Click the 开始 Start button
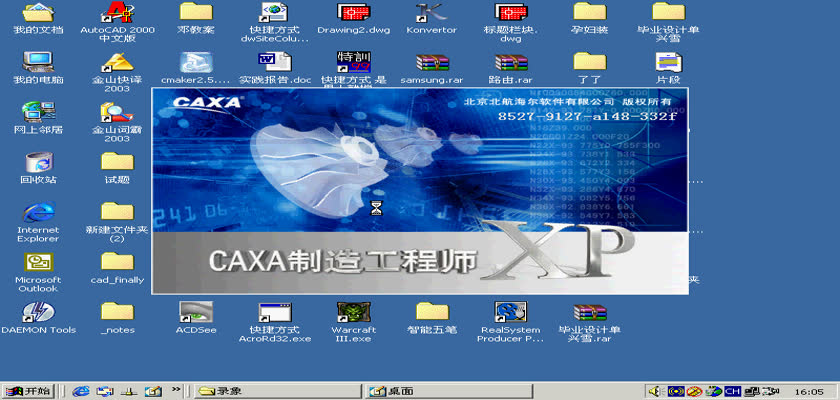This screenshot has height=400, width=840. pyautogui.click(x=27, y=391)
